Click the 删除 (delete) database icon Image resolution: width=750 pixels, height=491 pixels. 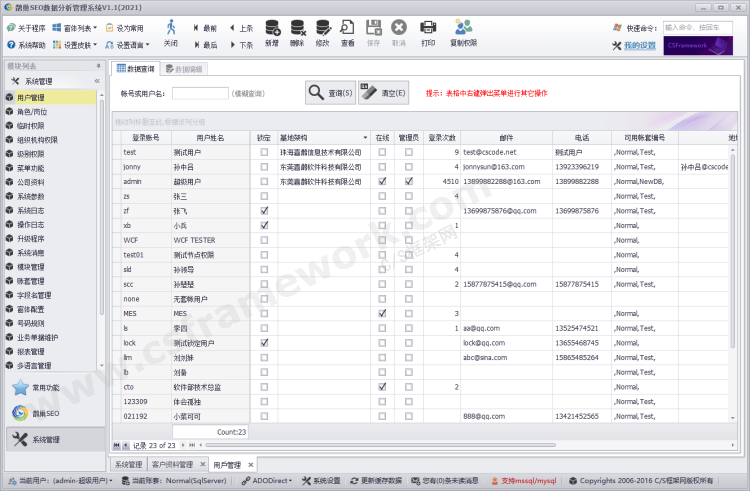point(298,28)
